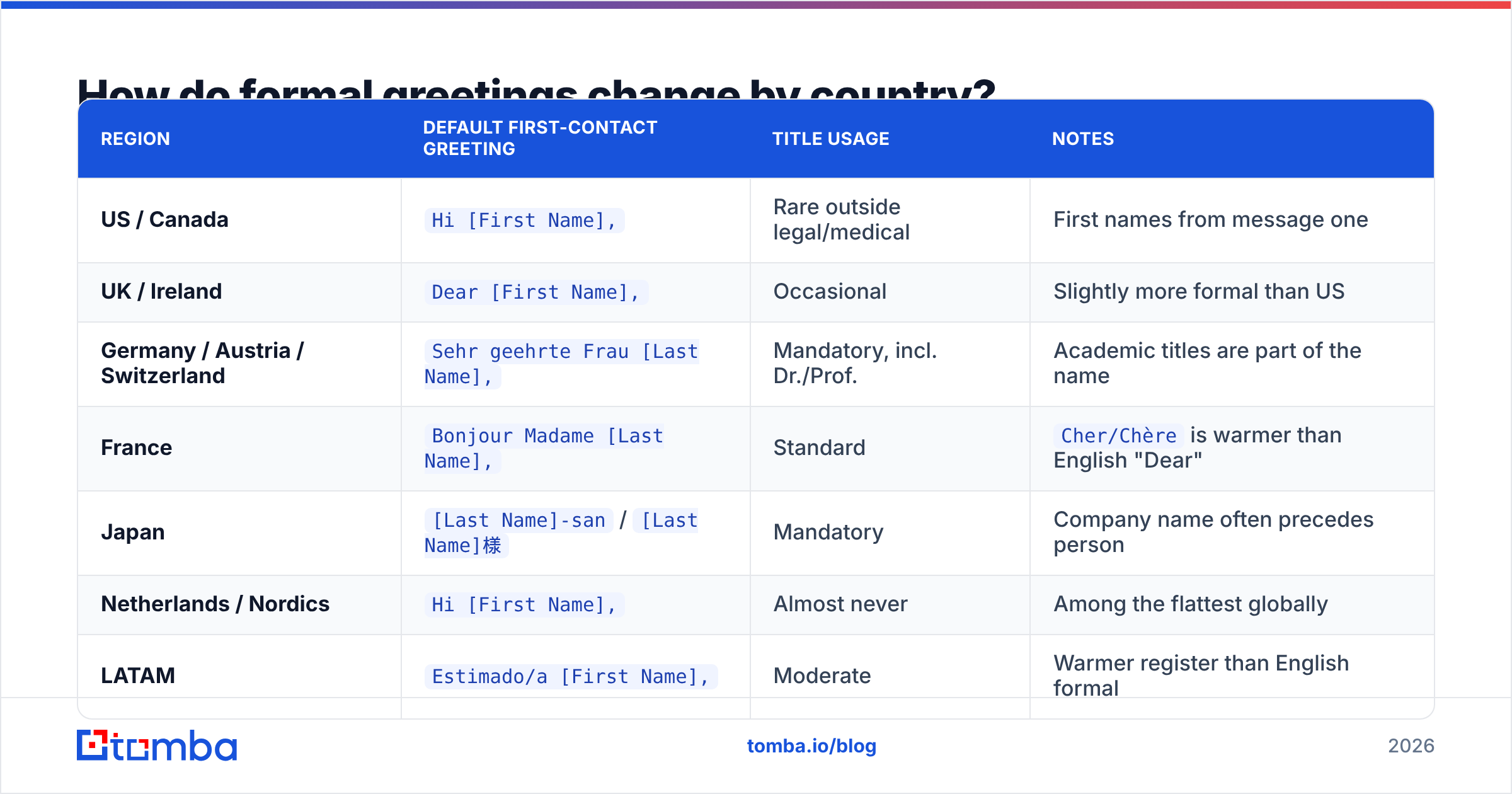The width and height of the screenshot is (1512, 794).
Task: Click the [Last Name]-san code snippet
Action: (519, 520)
